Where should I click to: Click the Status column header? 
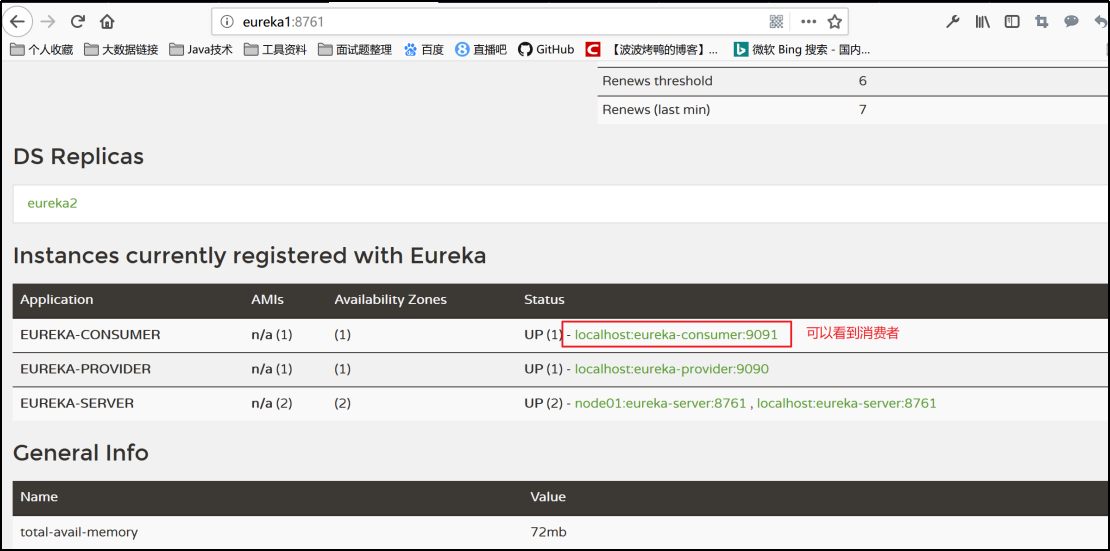tap(544, 300)
